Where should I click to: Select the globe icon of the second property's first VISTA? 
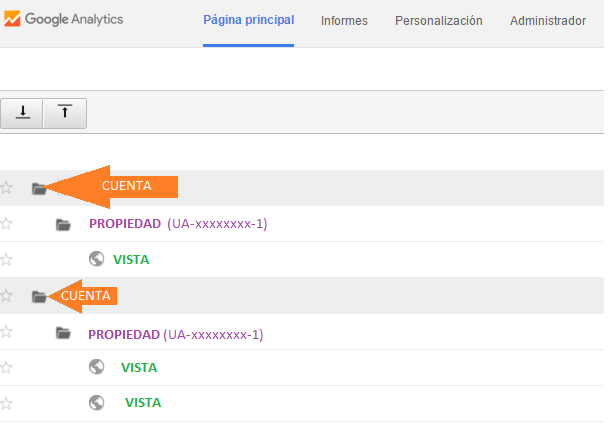[x=97, y=367]
